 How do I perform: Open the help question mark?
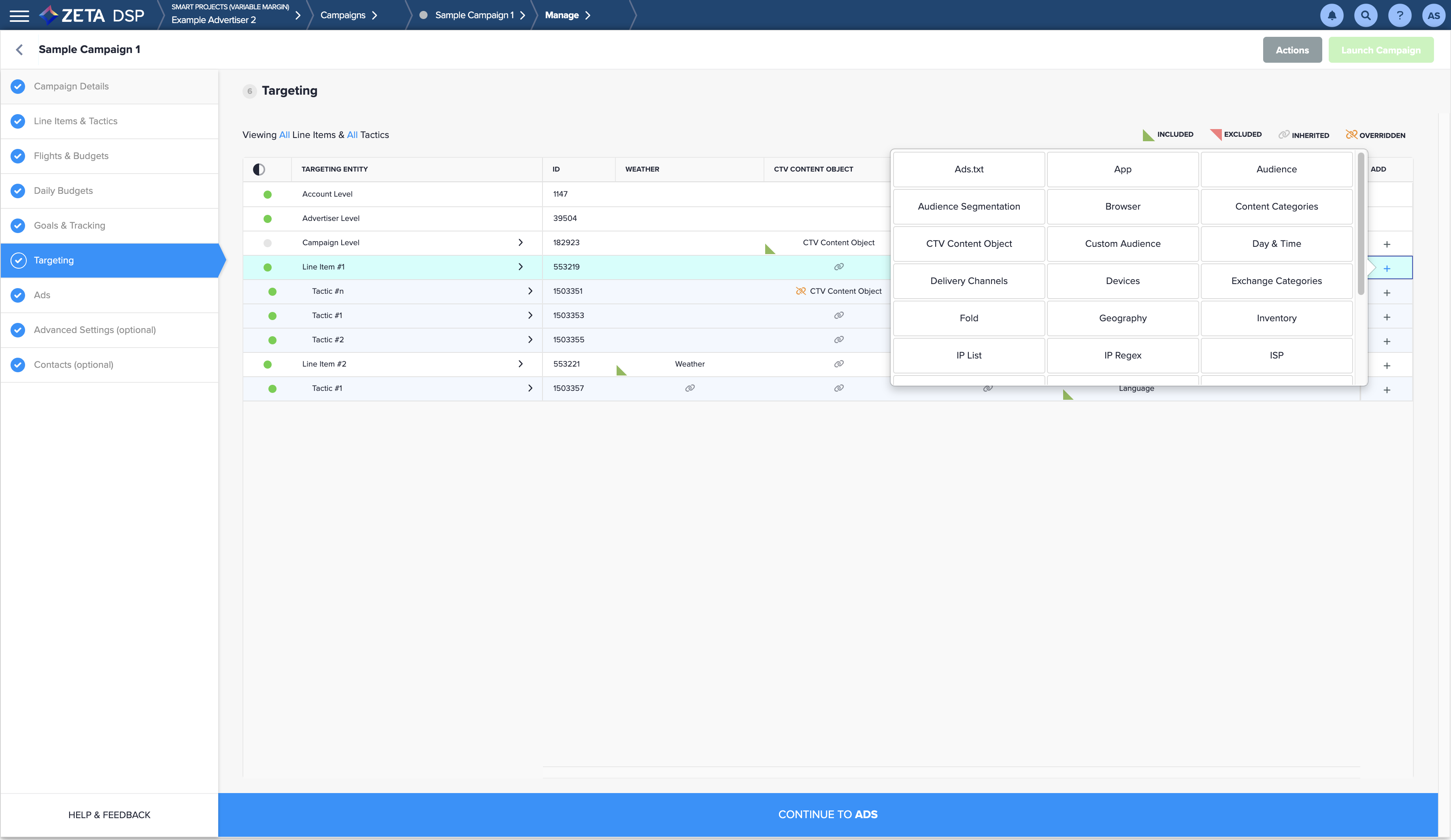click(1400, 15)
